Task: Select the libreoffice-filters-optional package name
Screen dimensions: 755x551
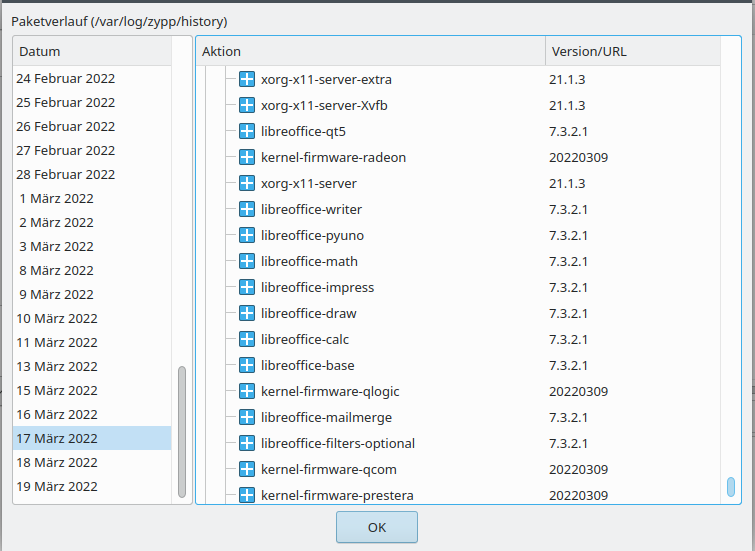Action: pyautogui.click(x=338, y=444)
